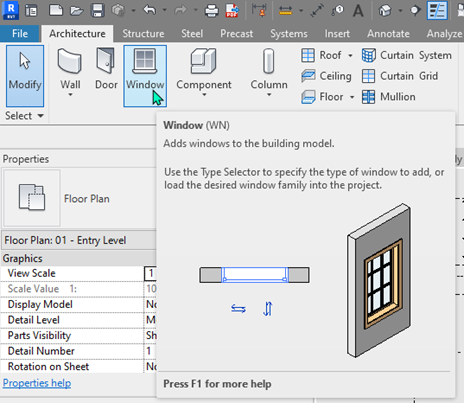Viewport: 464px width, 403px height.
Task: Select the Door tool
Action: tap(106, 69)
